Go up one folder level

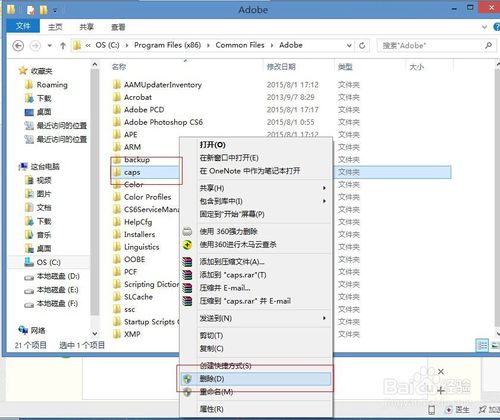[x=63, y=46]
